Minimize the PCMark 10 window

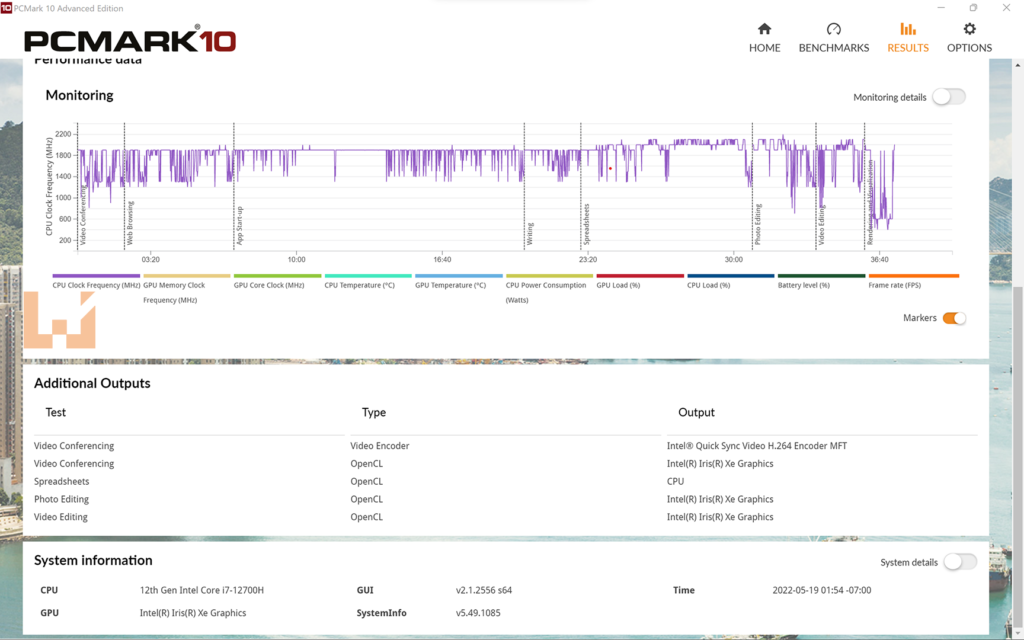pyautogui.click(x=941, y=8)
